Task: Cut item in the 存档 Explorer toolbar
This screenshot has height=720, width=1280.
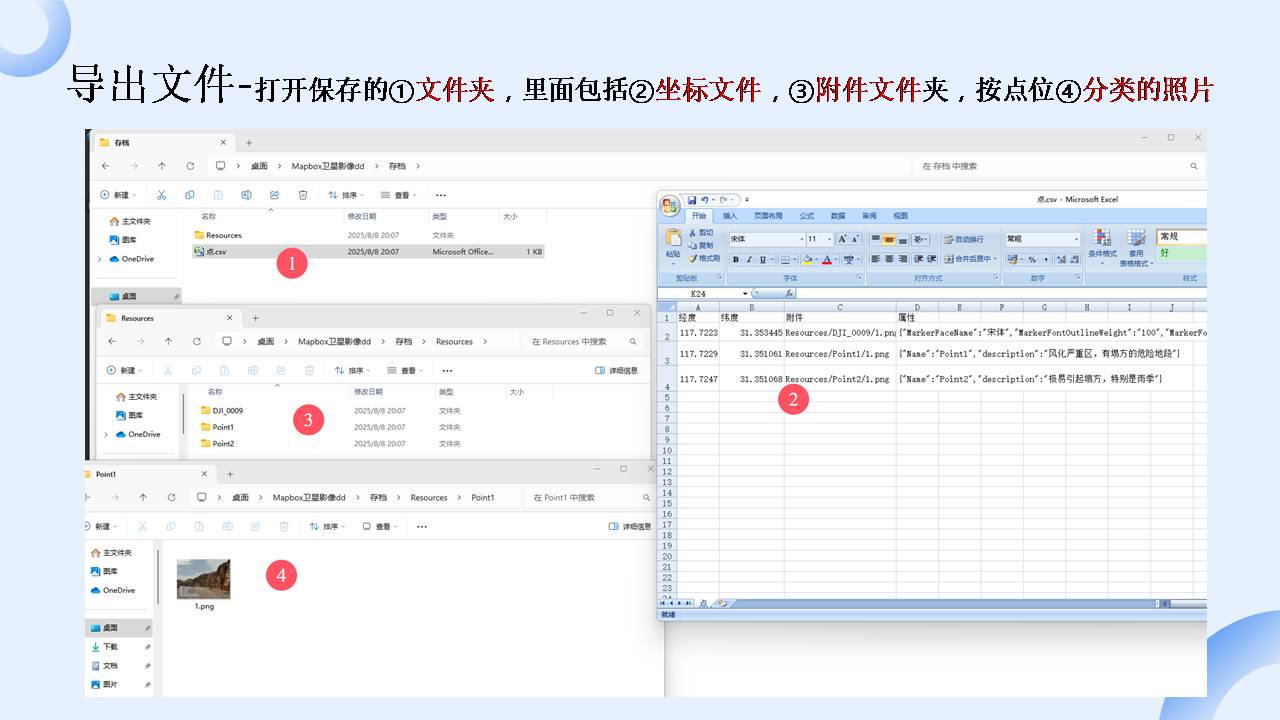Action: pos(161,195)
